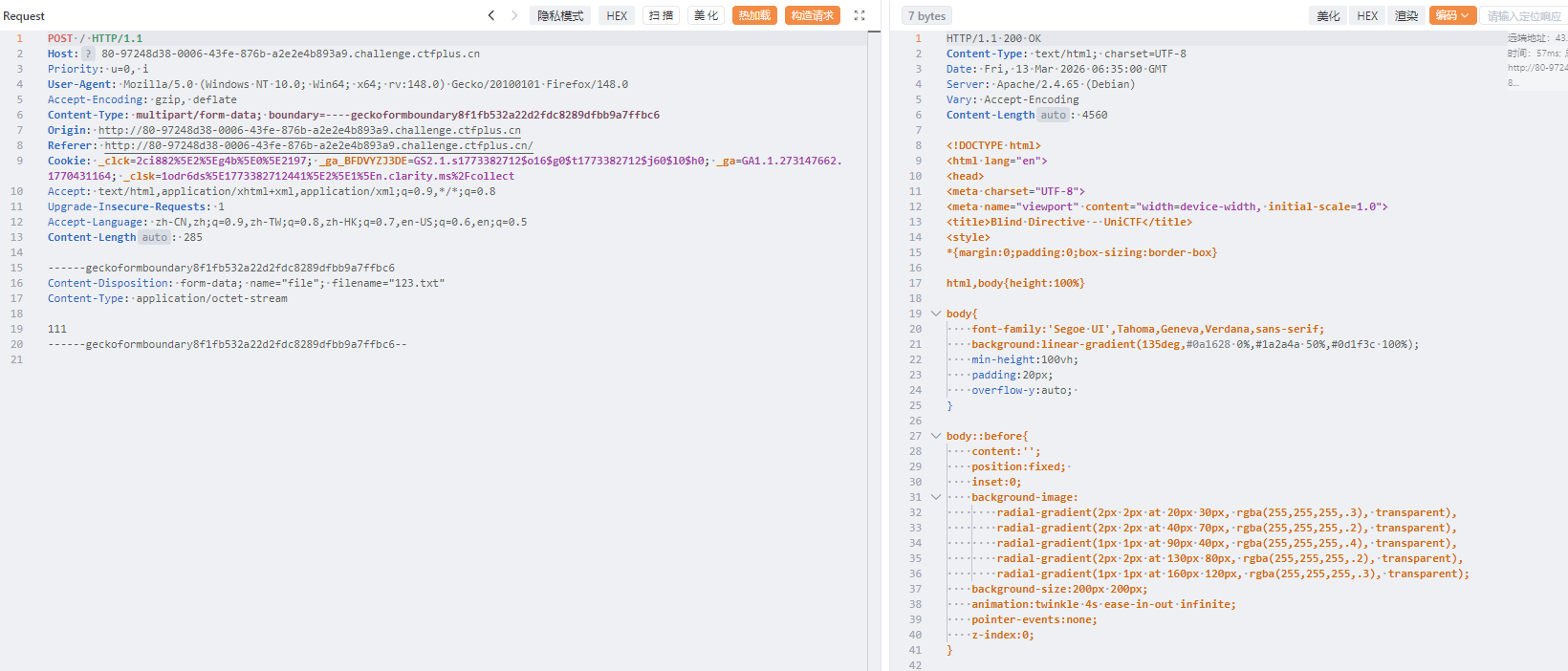The image size is (1568, 671).
Task: Click the question mark badge after Host
Action: [89, 54]
